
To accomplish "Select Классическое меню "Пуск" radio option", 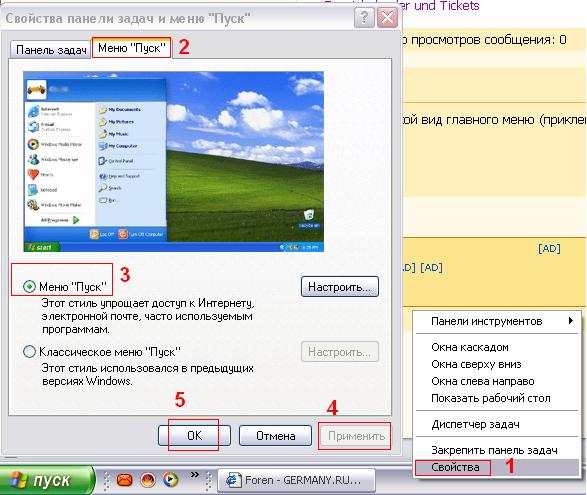I will (29, 352).
